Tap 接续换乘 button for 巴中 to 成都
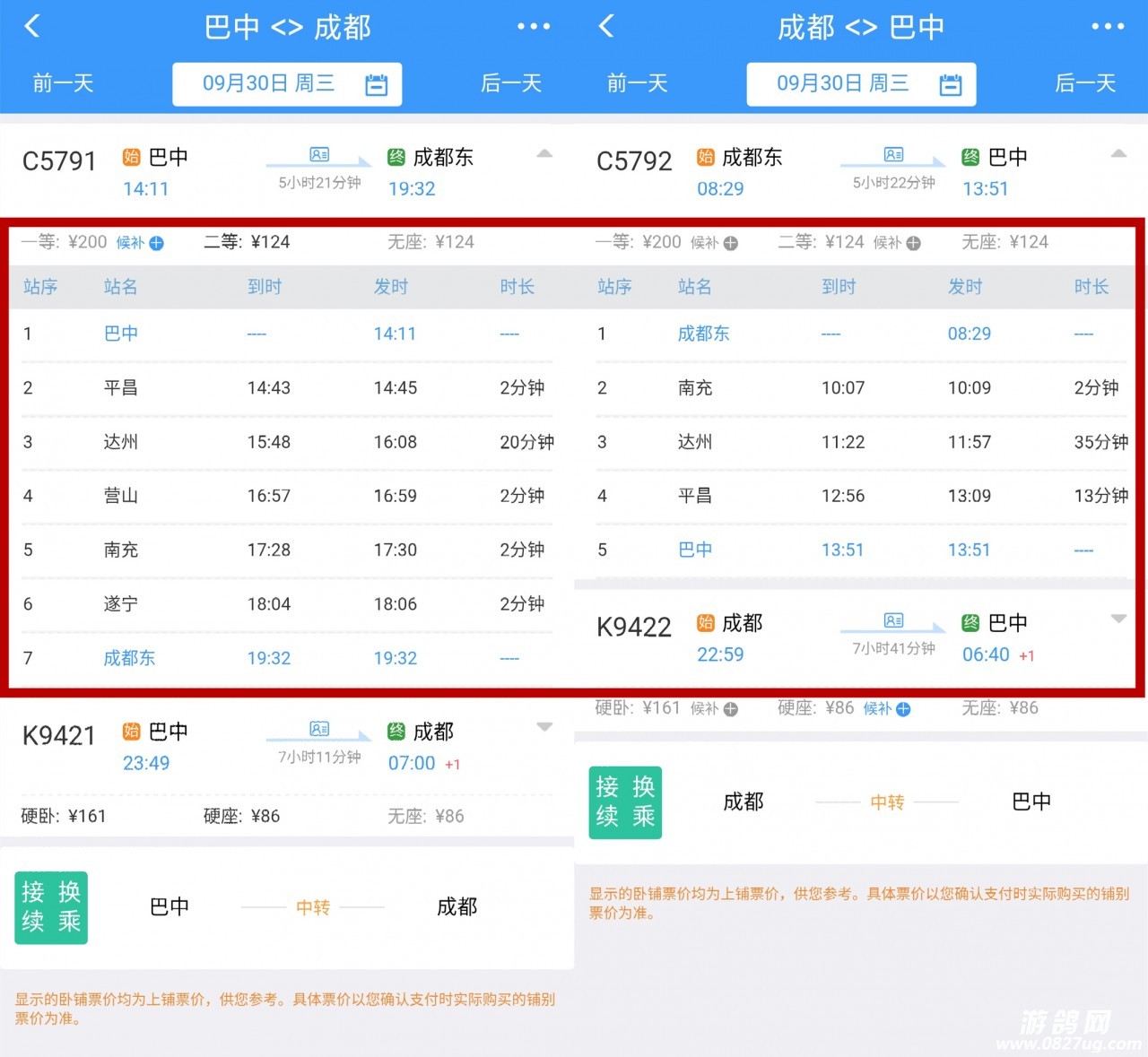The width and height of the screenshot is (1148, 1057). [51, 907]
